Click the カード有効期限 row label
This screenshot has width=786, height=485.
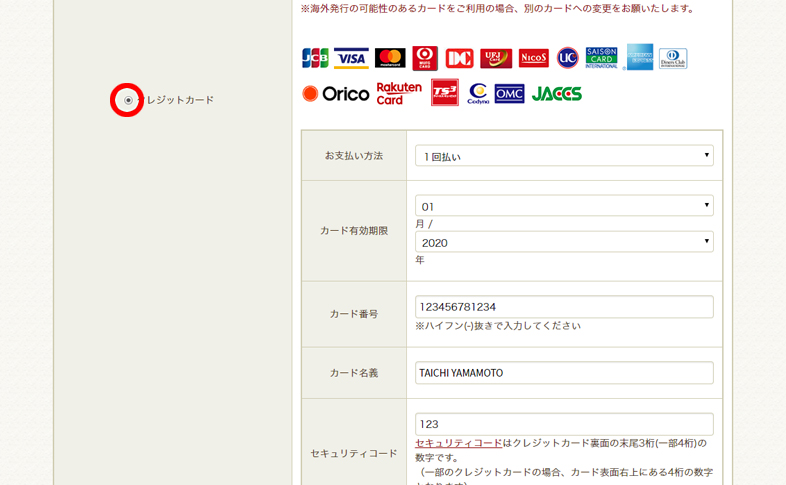[x=354, y=231]
